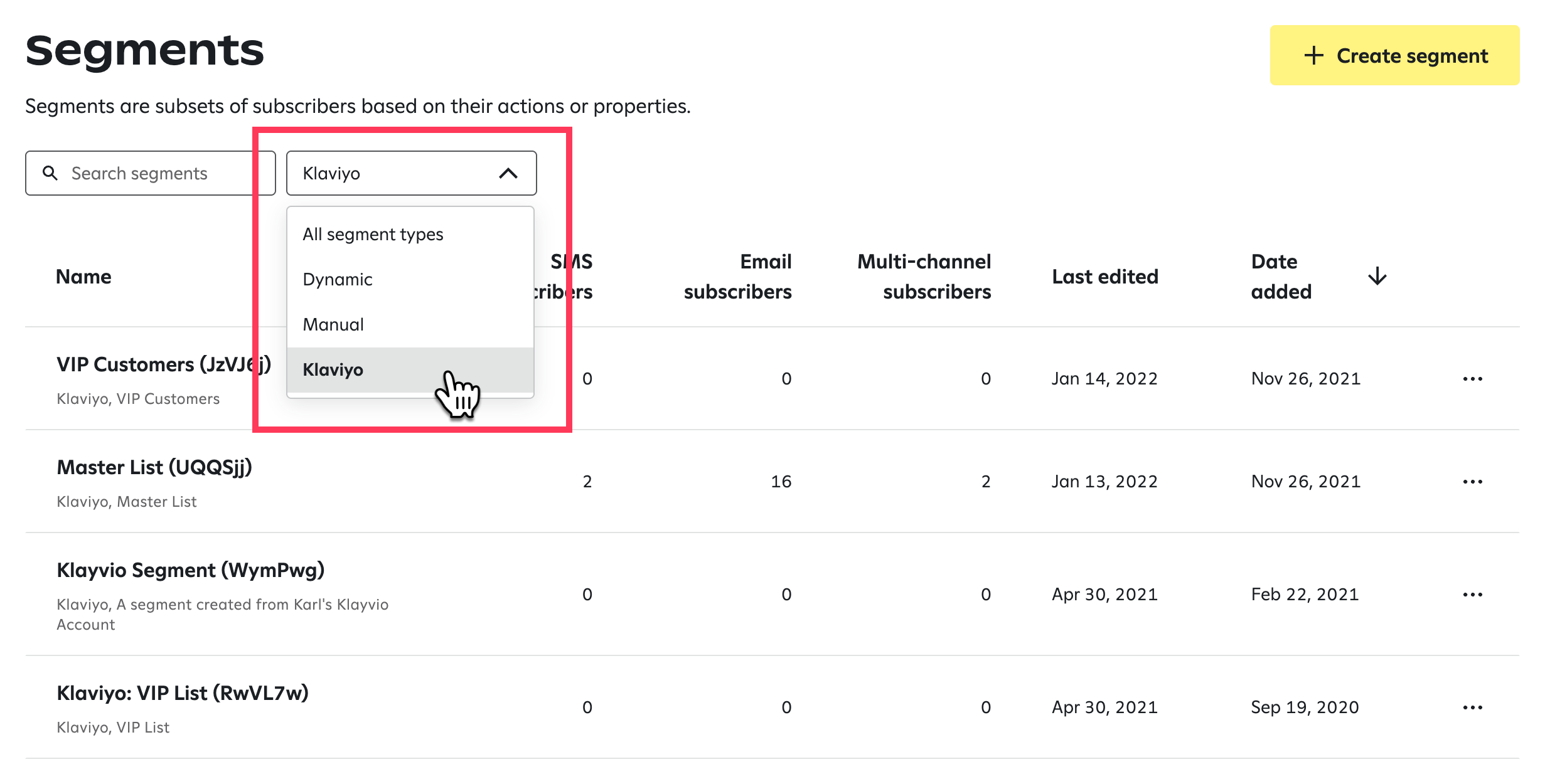This screenshot has height=784, width=1545.
Task: Click the Multi-channel subscribers column header
Action: coord(924,277)
